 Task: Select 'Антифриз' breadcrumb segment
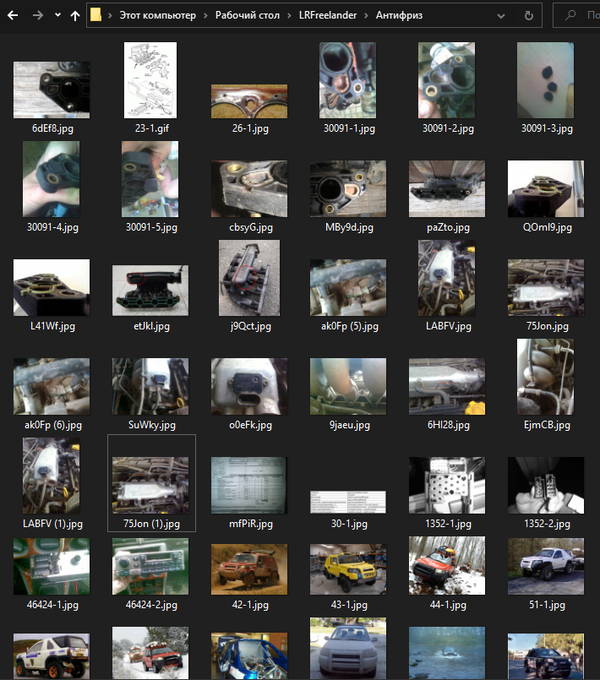[x=399, y=15]
